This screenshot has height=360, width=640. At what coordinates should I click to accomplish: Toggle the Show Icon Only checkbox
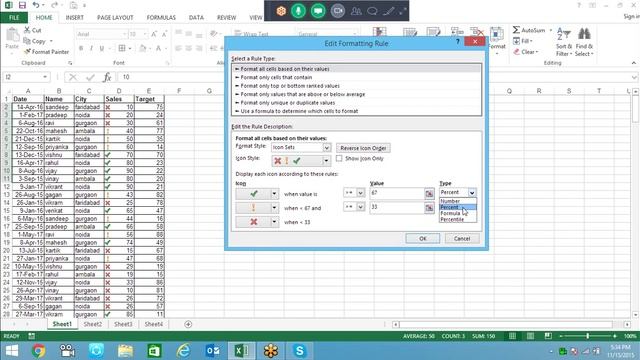pyautogui.click(x=339, y=158)
